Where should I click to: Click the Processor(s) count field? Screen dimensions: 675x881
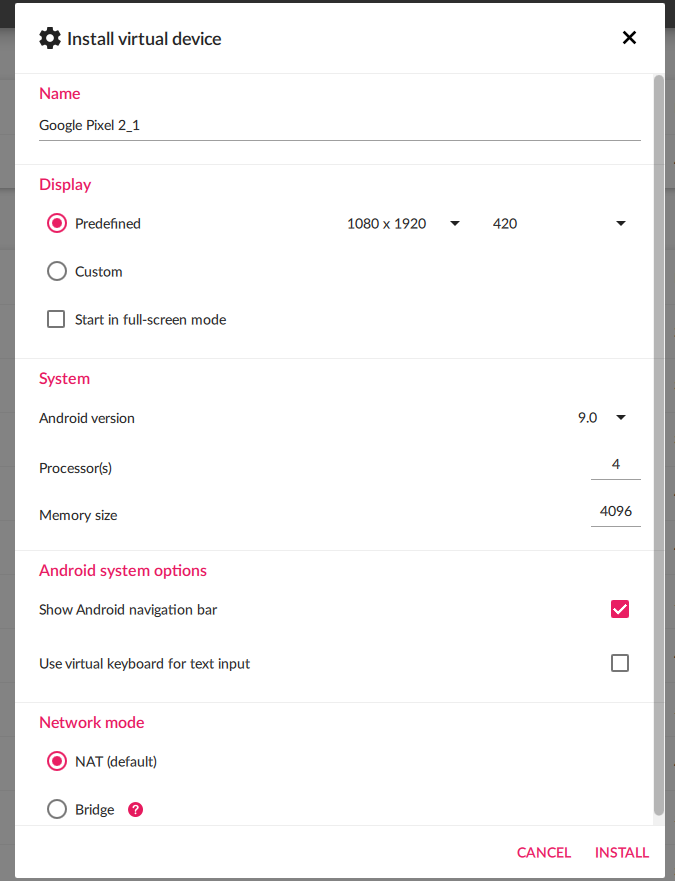tap(615, 465)
